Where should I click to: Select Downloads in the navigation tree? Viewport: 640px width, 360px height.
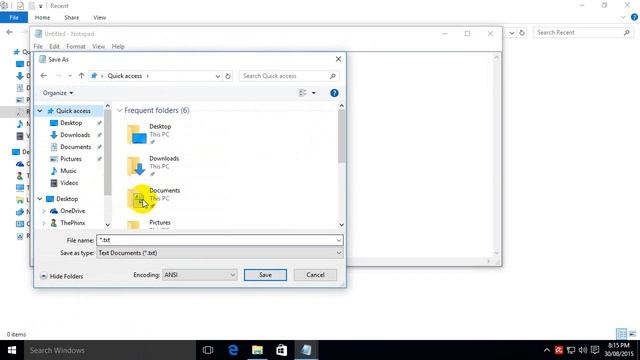[75, 135]
